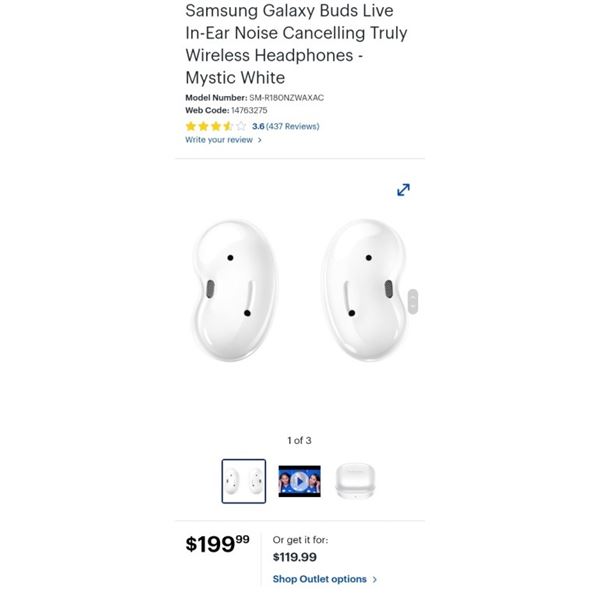Screen dimensions: 600x600
Task: Click the left earbud in main image
Action: pyautogui.click(x=234, y=290)
